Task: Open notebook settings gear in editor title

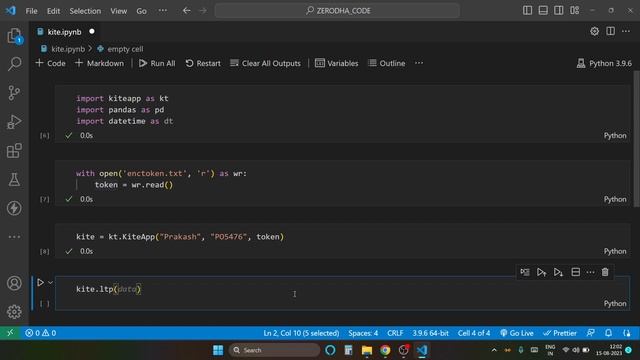Action: coord(594,31)
